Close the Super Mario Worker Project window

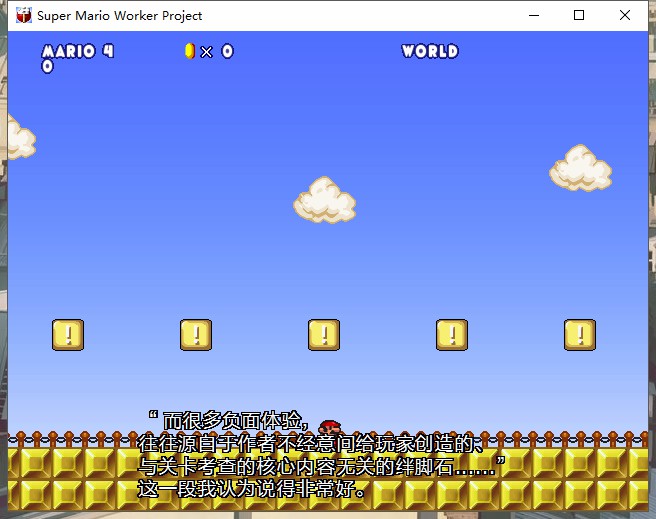(x=625, y=15)
